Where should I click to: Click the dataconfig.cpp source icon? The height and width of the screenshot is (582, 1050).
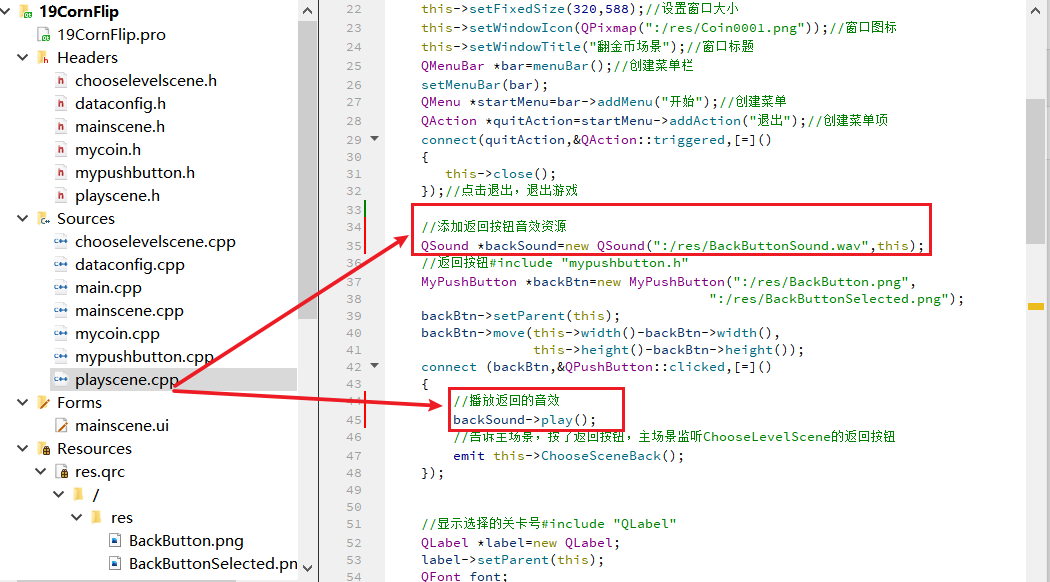point(61,264)
